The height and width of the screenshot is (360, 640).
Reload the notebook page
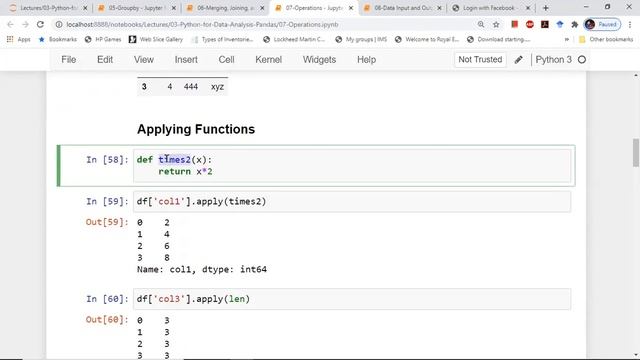coord(40,24)
